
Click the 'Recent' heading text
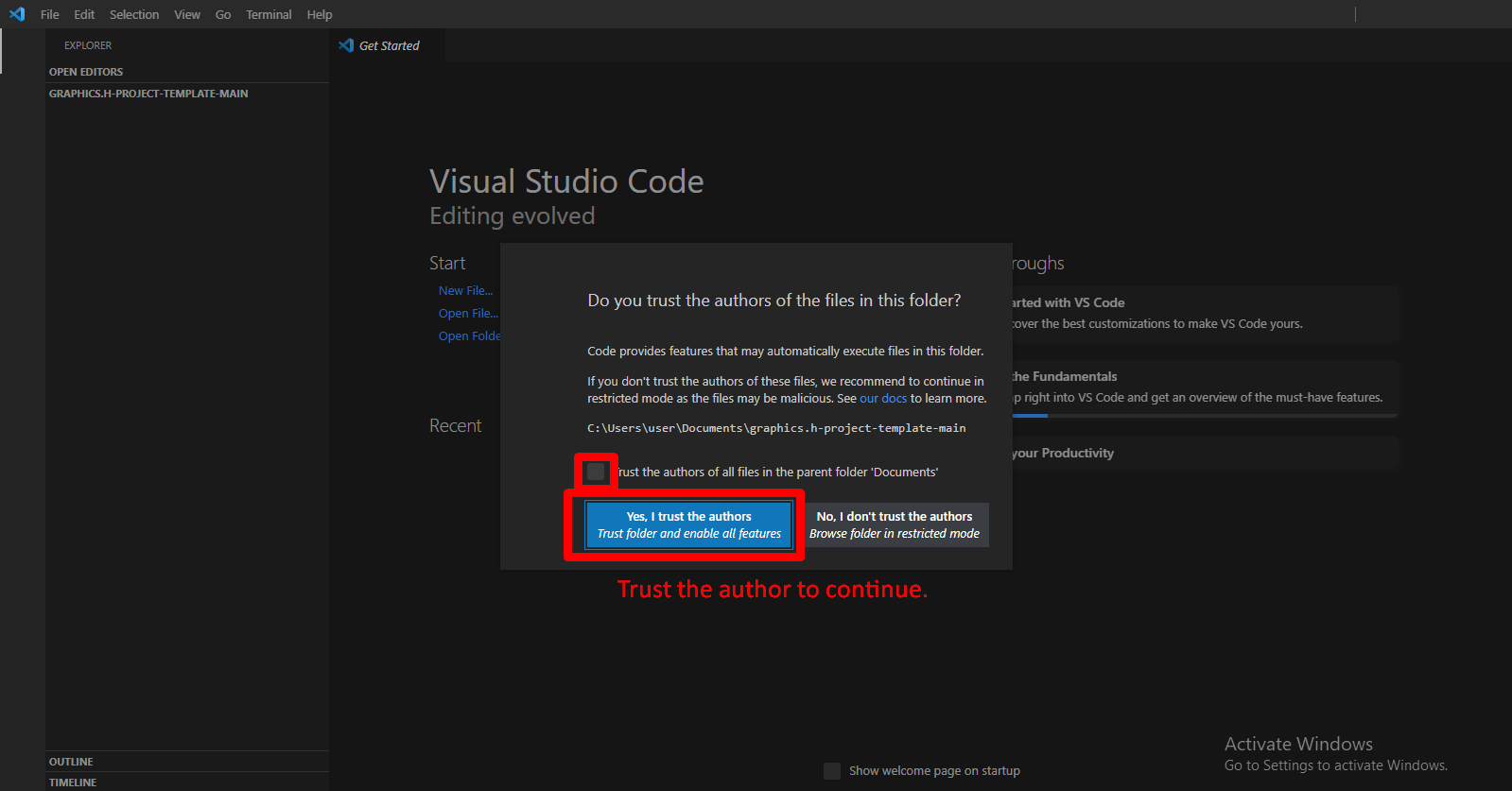tap(456, 426)
